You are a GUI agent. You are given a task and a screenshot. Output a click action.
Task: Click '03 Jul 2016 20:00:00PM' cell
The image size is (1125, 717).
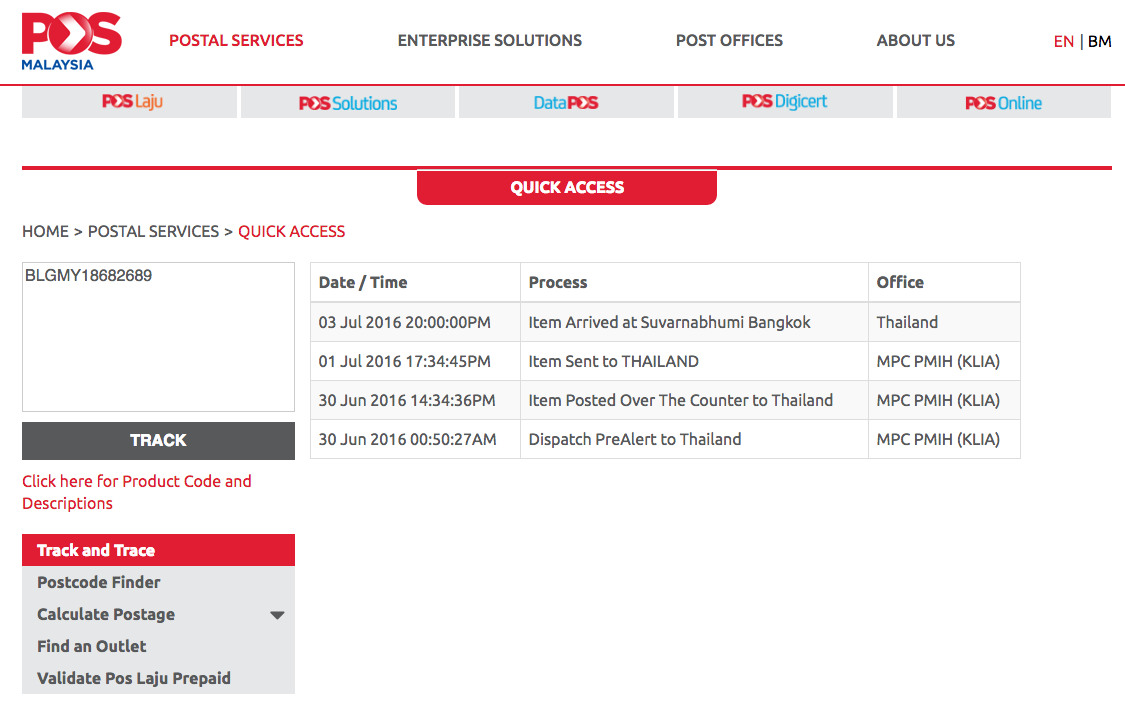415,322
